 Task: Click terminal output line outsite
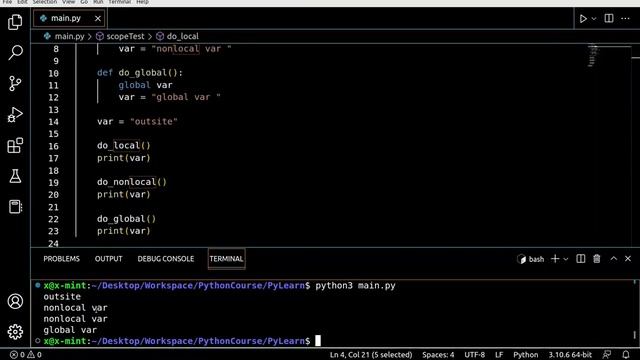pos(62,296)
